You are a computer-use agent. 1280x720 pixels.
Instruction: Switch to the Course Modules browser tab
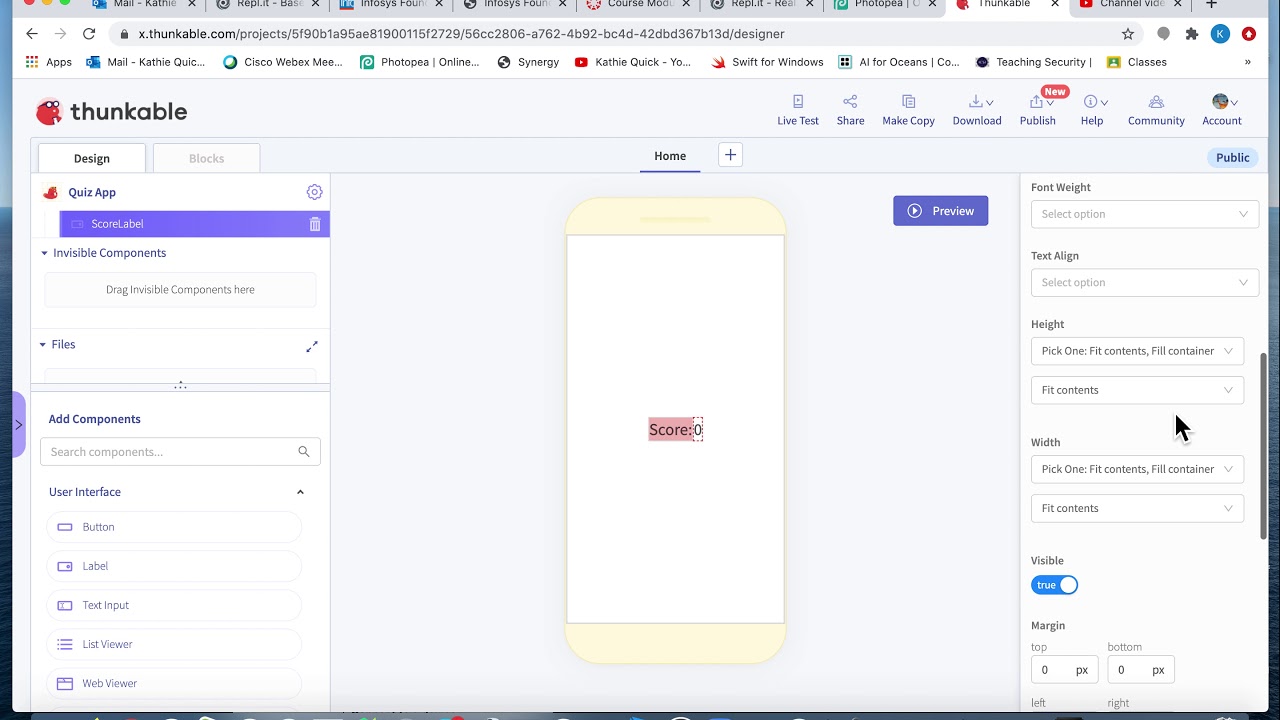[x=640, y=5]
